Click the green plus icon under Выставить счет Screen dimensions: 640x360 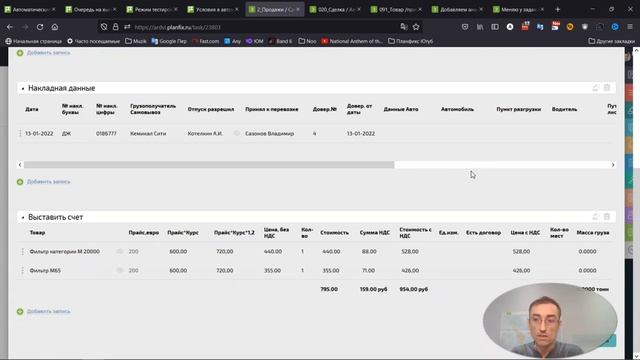tap(20, 311)
